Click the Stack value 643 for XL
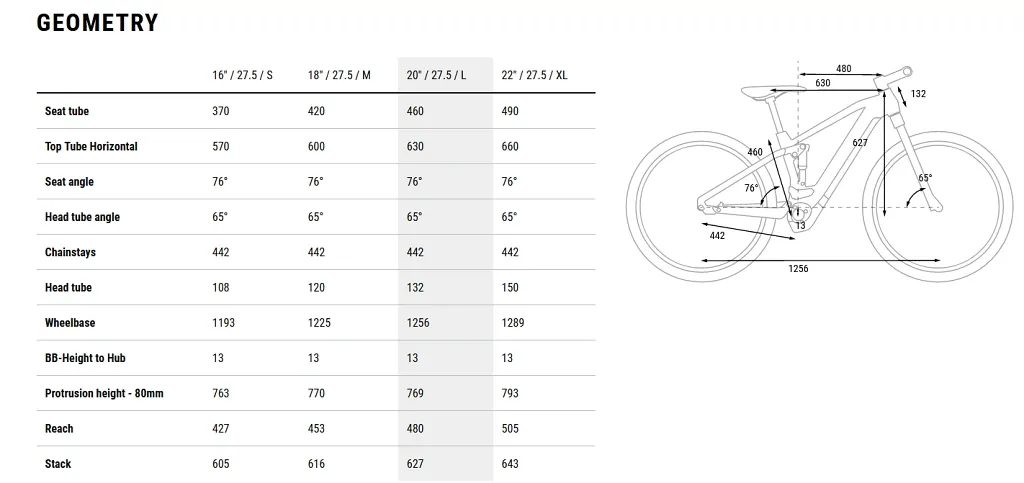This screenshot has height=483, width=1024. tap(509, 463)
